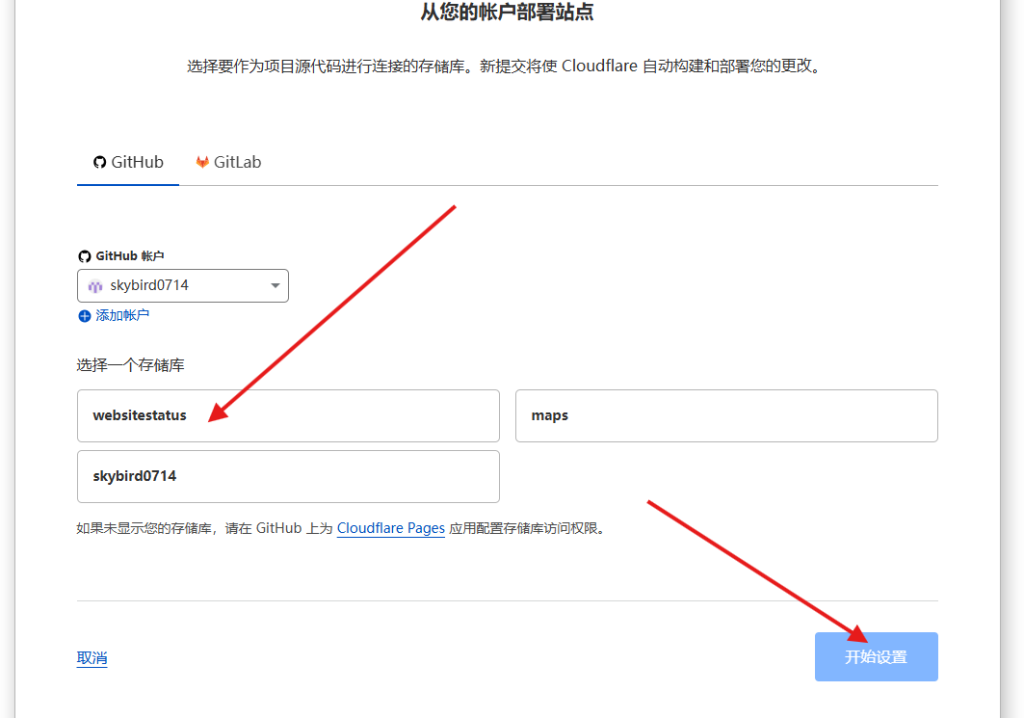The width and height of the screenshot is (1024, 718).
Task: Select the websitestatus repository
Action: pos(288,416)
